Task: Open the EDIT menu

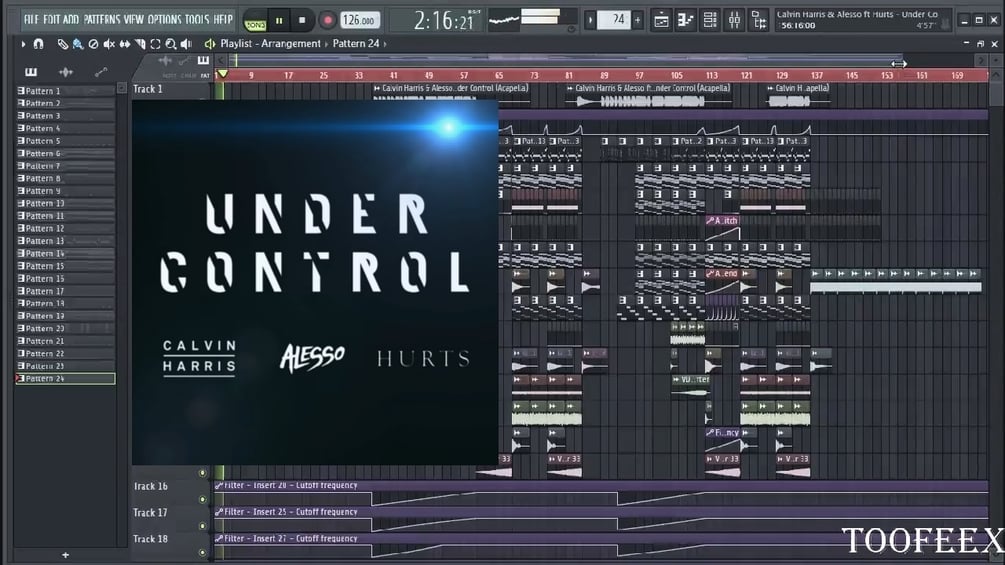Action: [52, 19]
